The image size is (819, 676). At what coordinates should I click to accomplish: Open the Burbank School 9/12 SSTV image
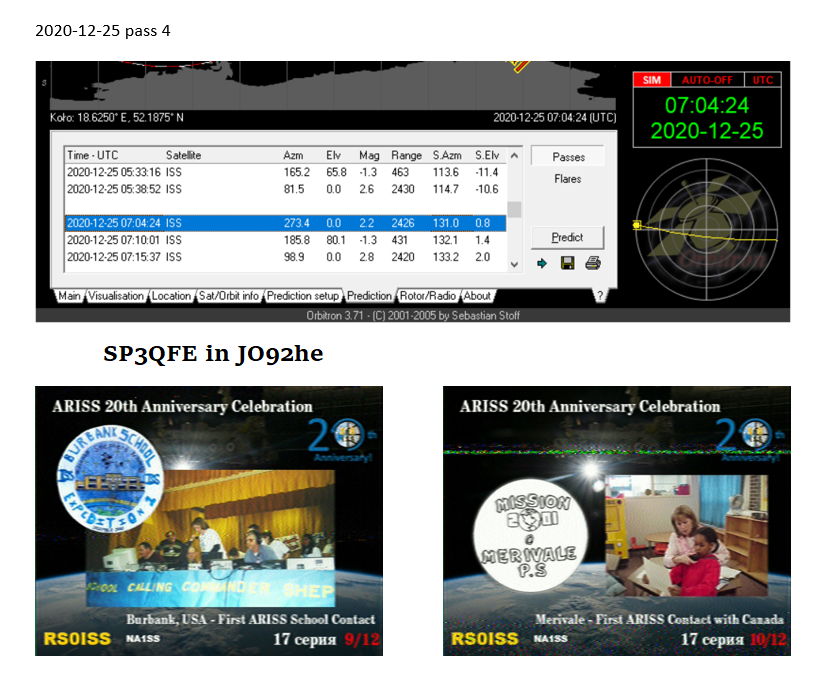coord(209,521)
